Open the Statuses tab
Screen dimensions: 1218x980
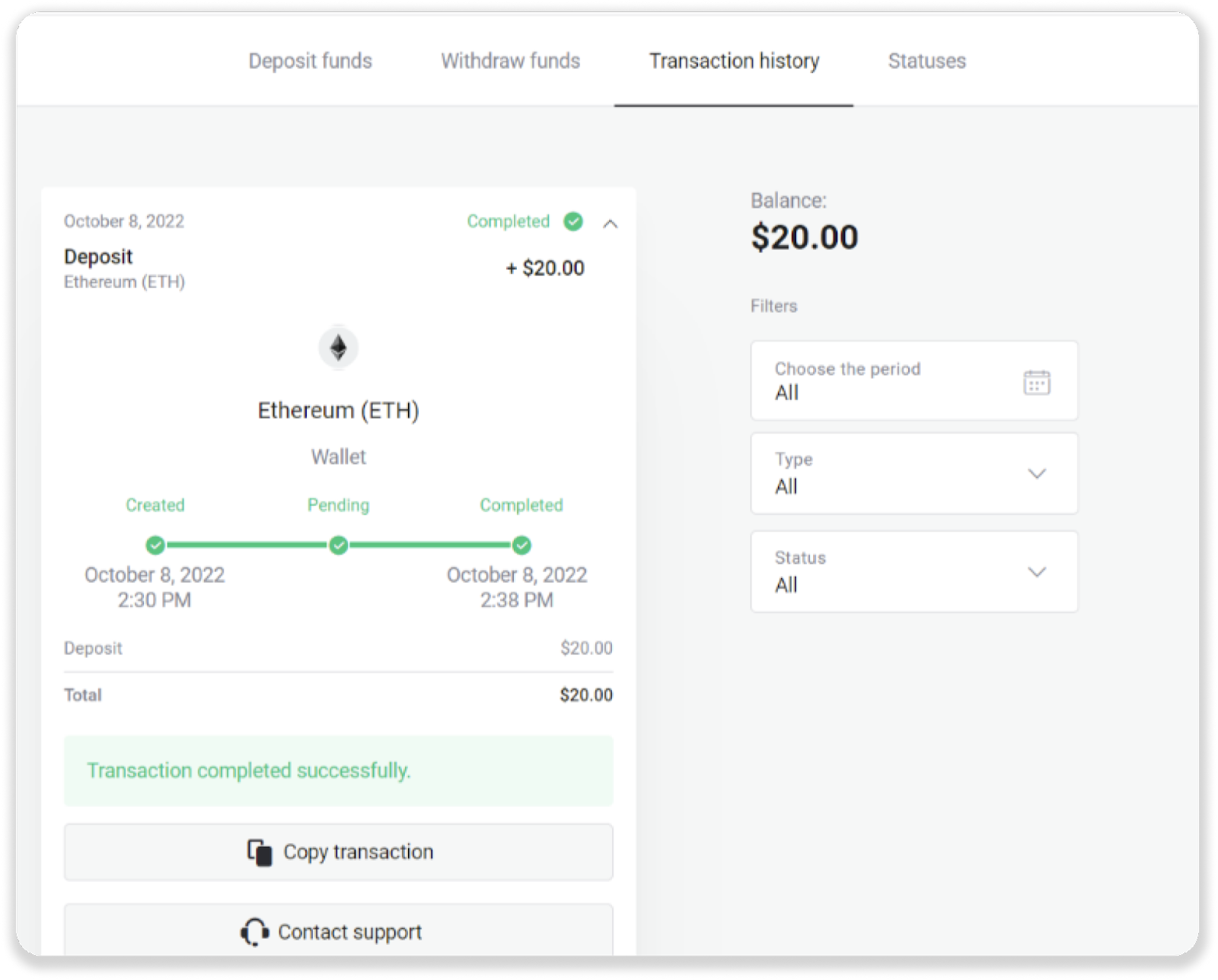point(926,61)
